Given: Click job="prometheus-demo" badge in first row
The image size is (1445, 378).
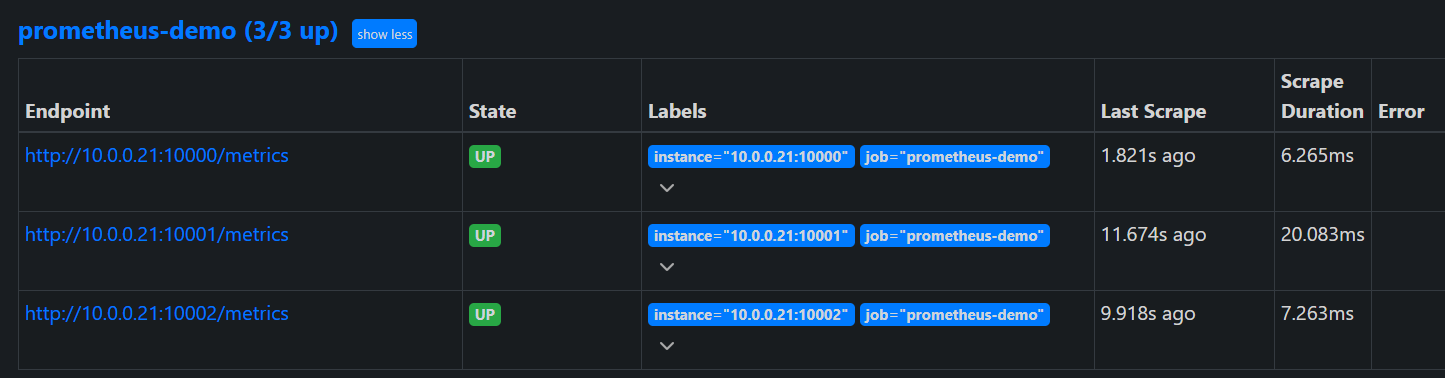Looking at the screenshot, I should tap(955, 157).
